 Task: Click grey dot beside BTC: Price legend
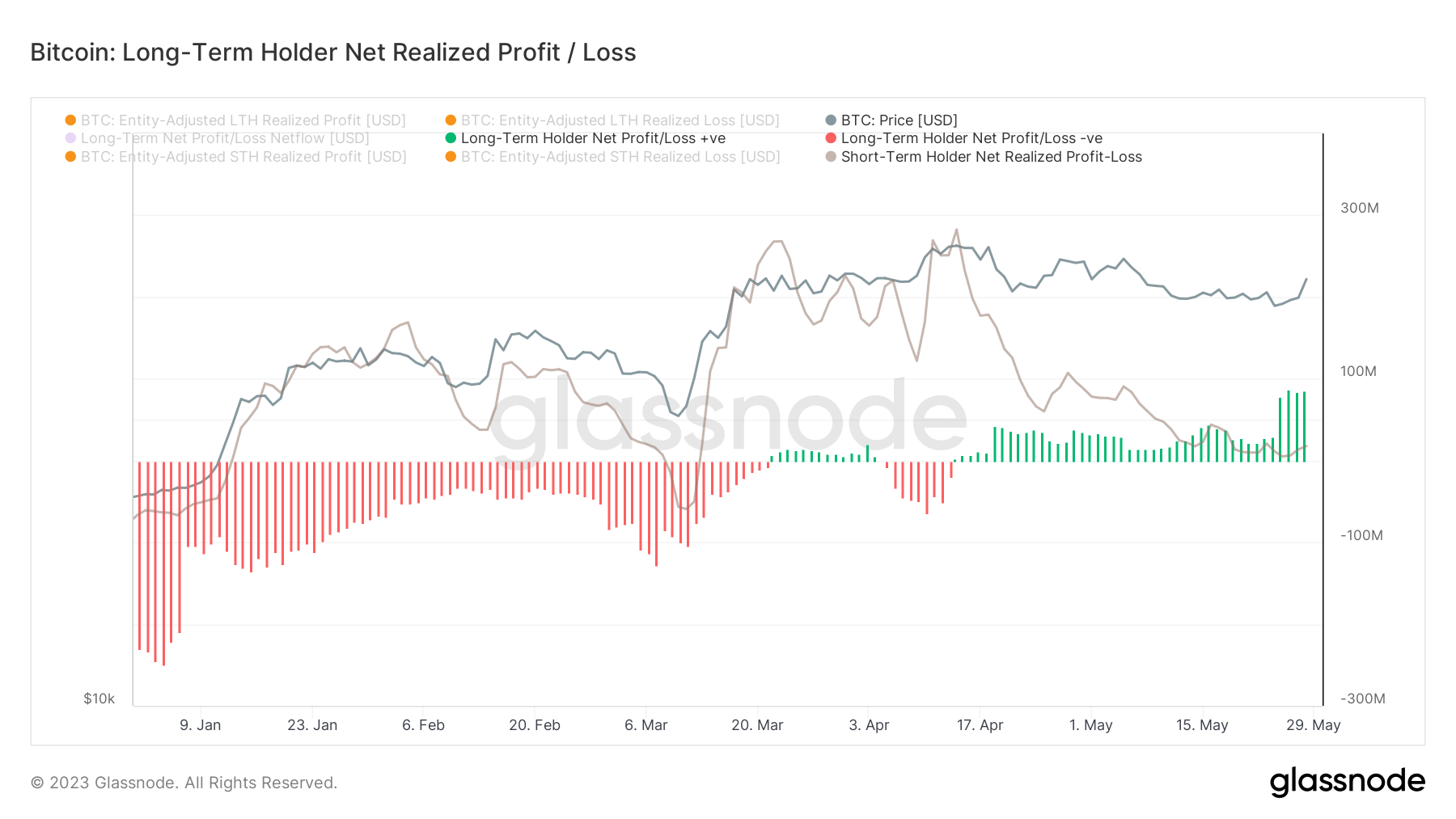(831, 120)
